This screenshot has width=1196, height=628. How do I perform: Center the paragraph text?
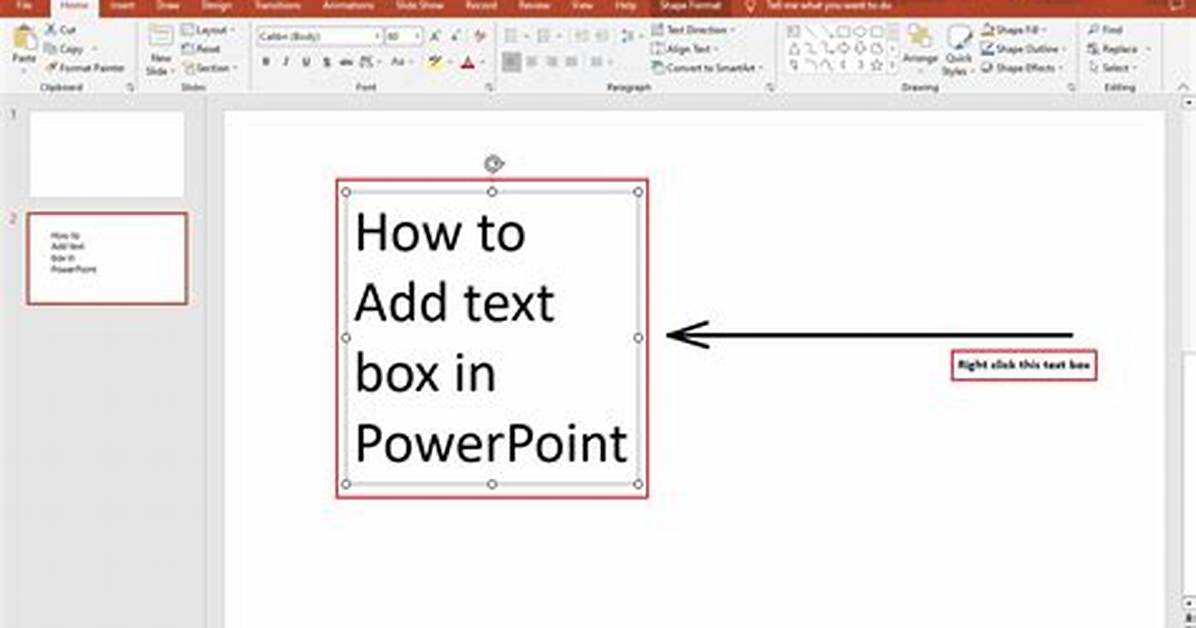[x=532, y=61]
